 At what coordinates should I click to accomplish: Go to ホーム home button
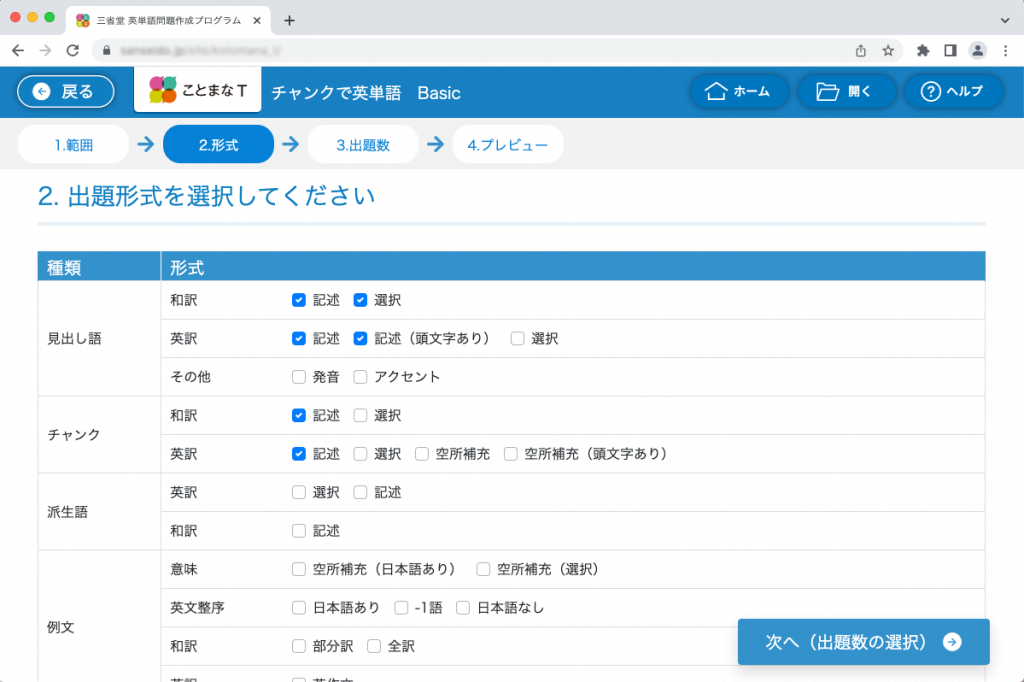pos(739,91)
